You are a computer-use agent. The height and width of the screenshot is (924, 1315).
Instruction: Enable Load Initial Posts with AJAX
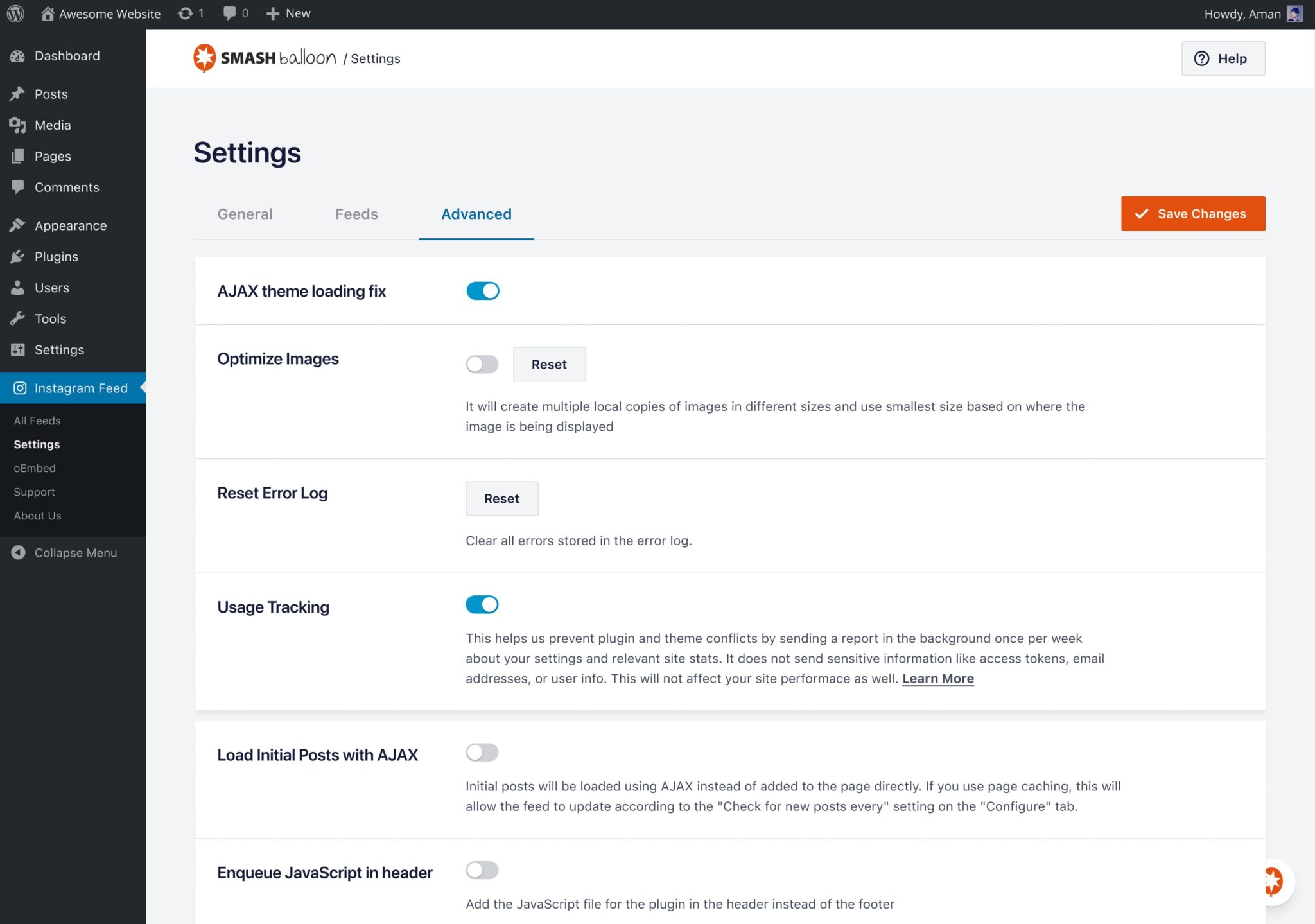[x=482, y=752]
